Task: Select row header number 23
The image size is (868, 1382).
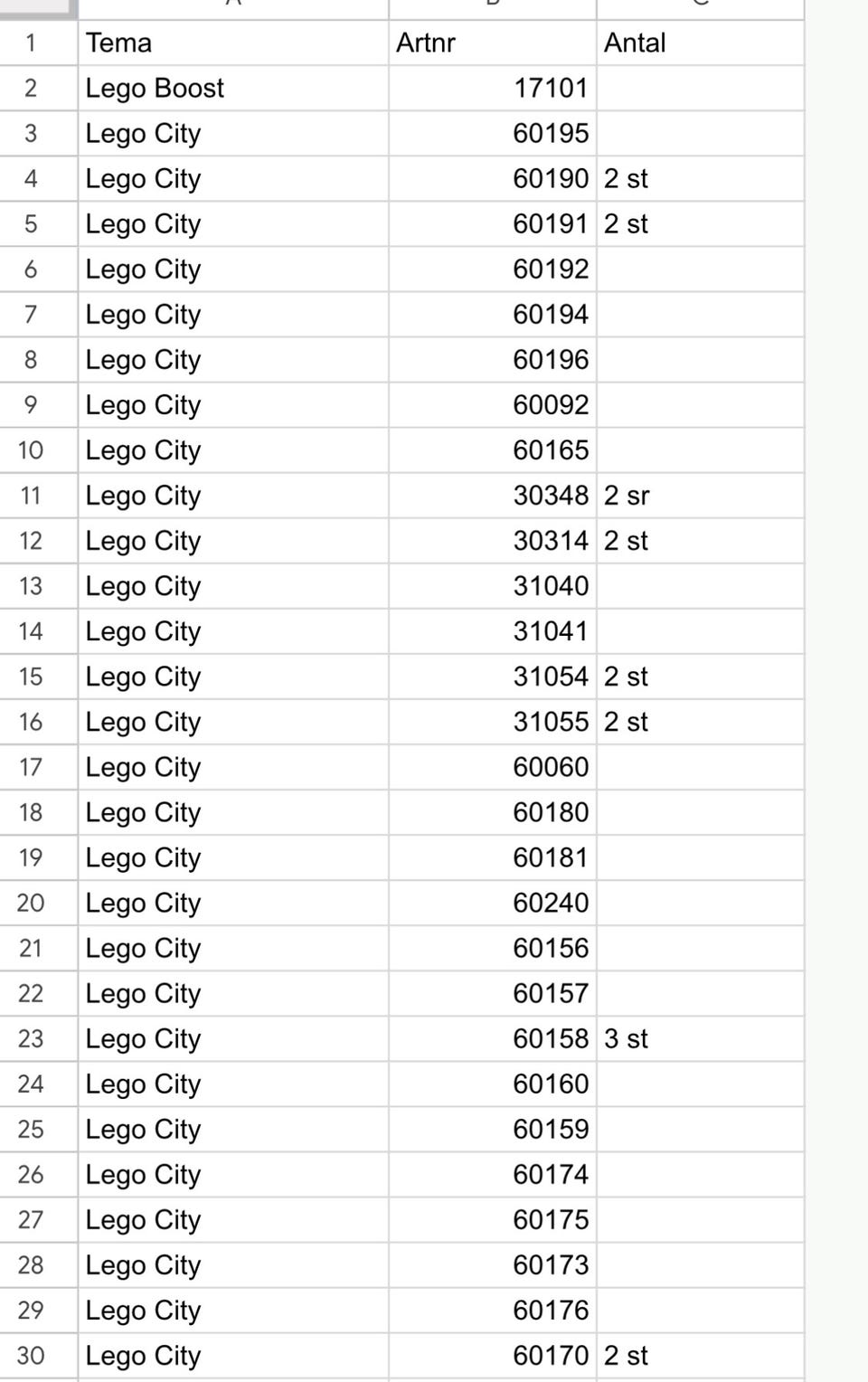Action: (x=31, y=1038)
